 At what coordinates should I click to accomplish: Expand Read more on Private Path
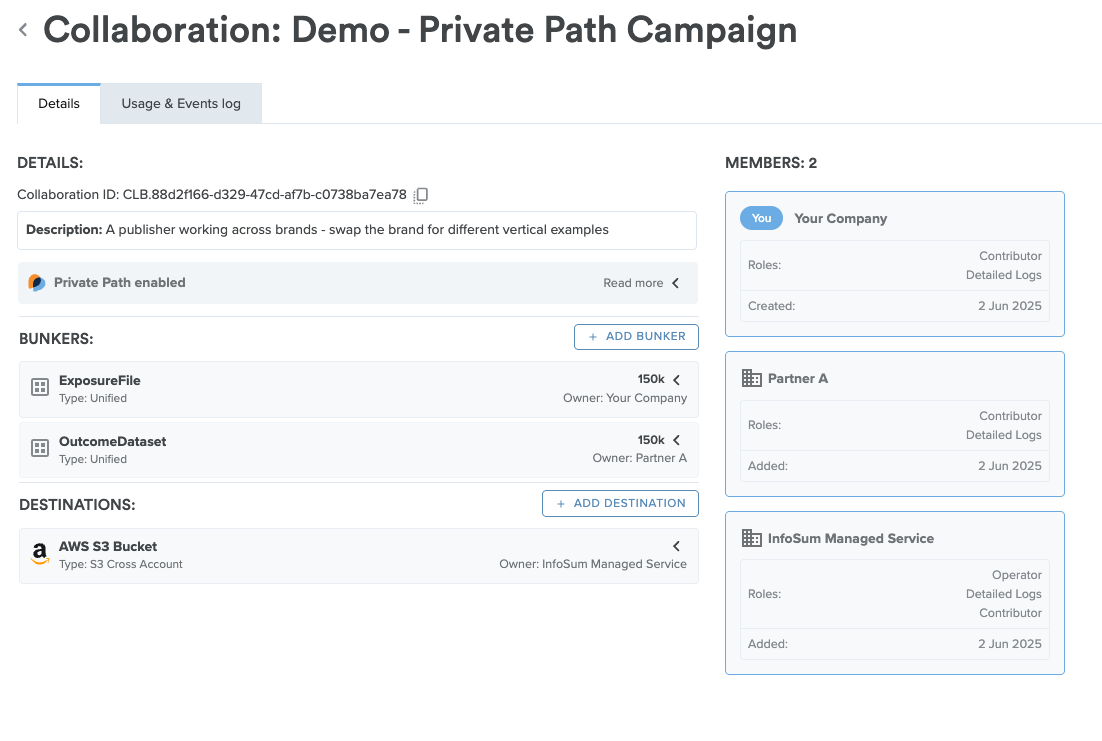pos(641,283)
